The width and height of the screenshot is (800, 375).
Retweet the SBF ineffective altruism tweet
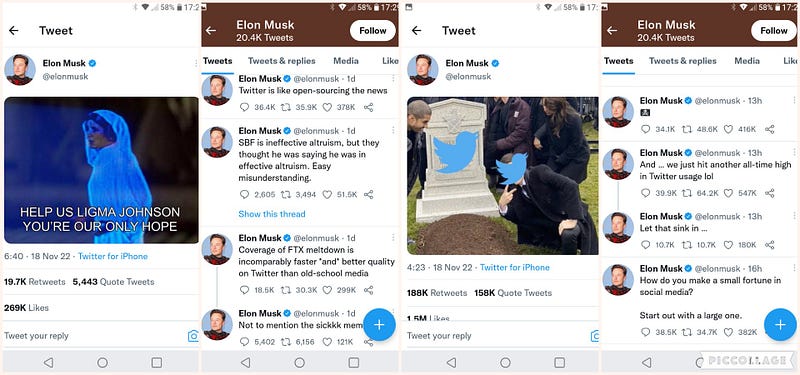(x=286, y=194)
